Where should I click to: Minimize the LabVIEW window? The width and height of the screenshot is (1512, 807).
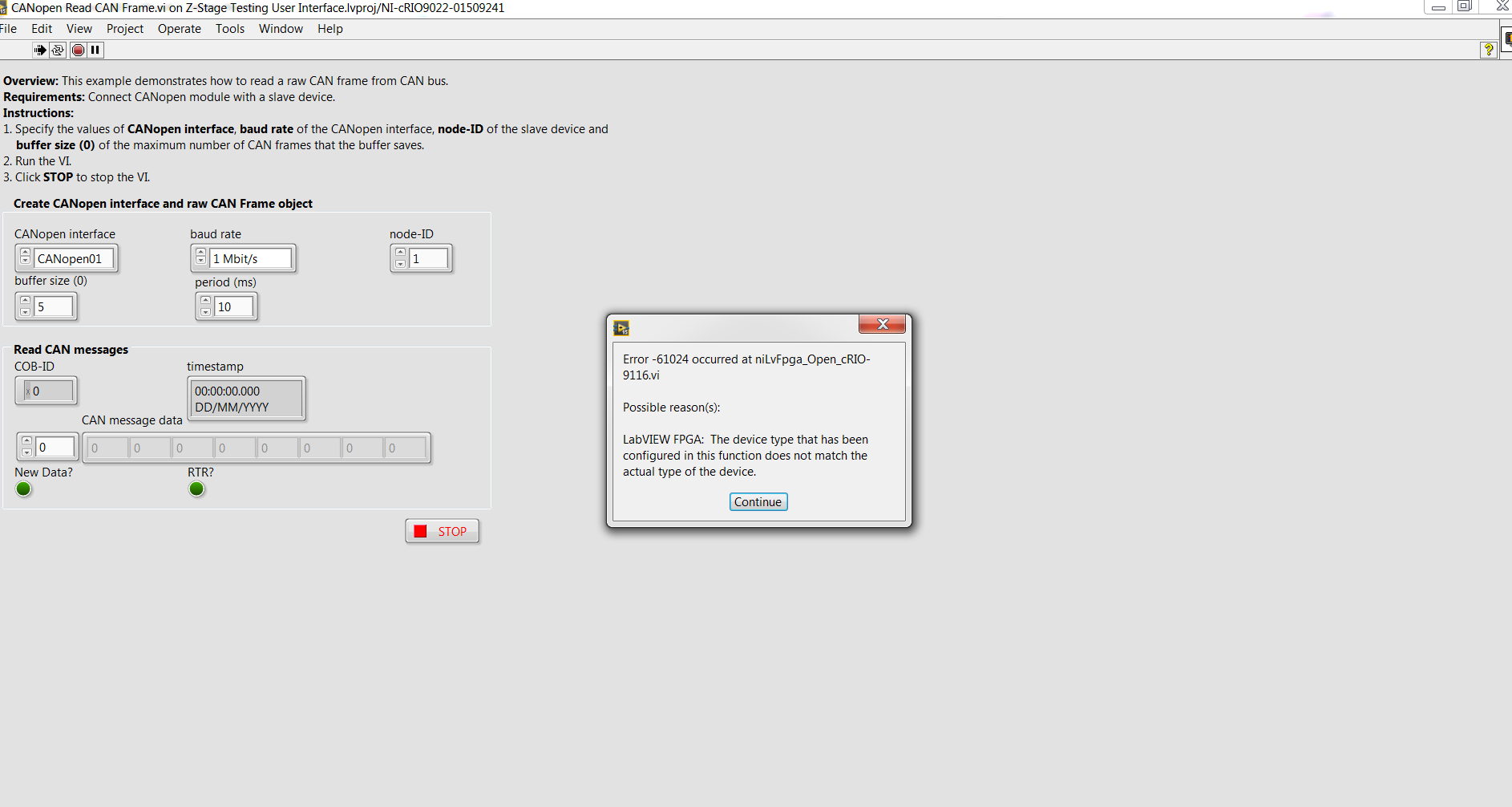(x=1438, y=7)
